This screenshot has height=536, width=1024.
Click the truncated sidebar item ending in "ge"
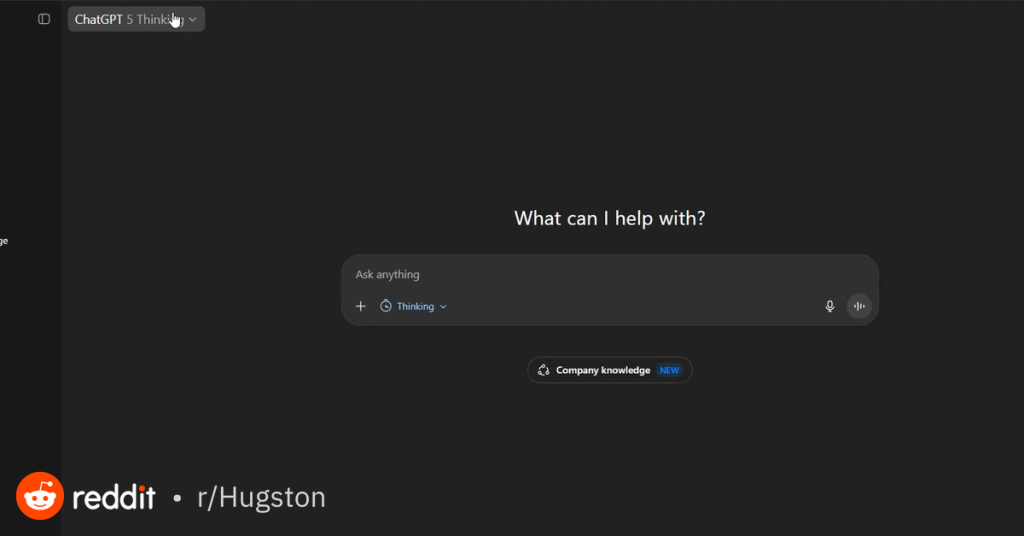point(4,241)
